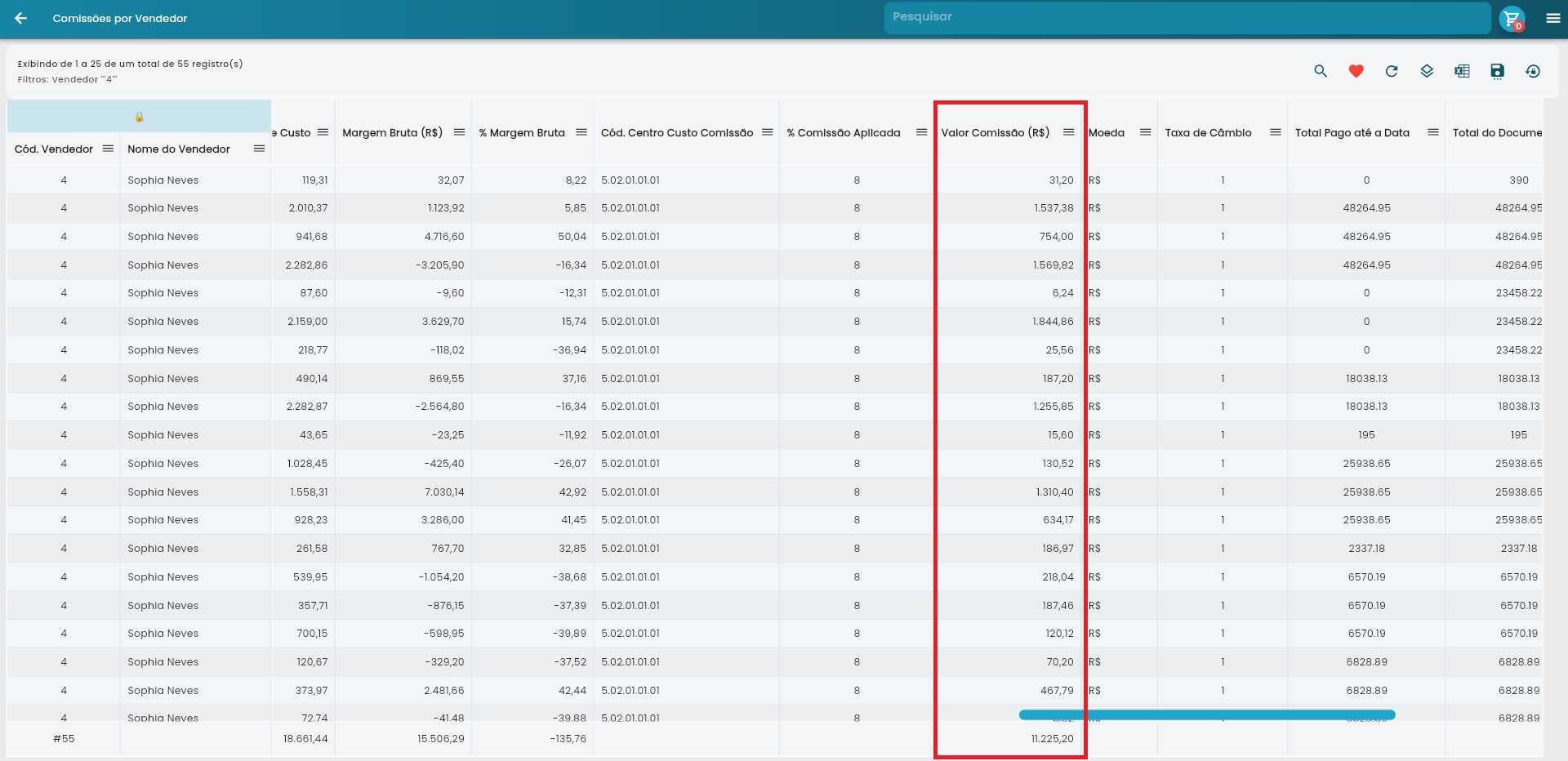Click the horizontal scrollbar thumb

click(1206, 715)
